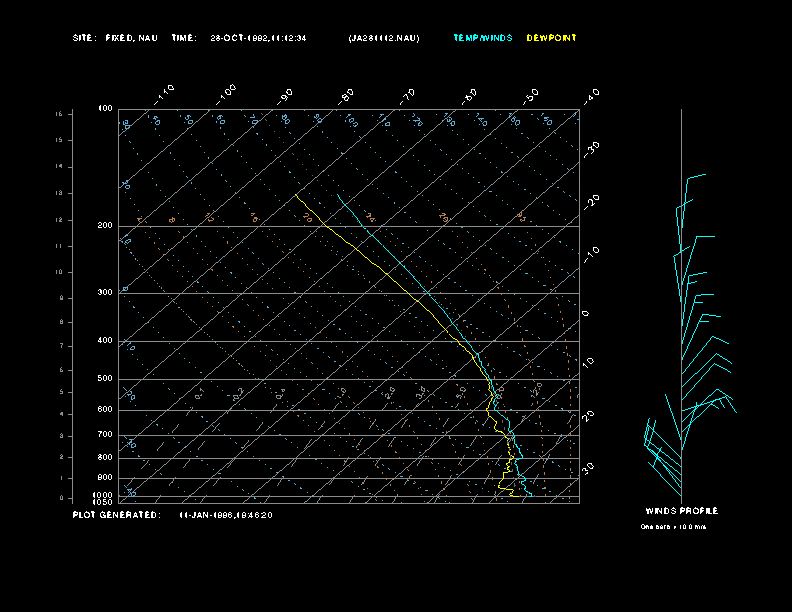Click the cyan 'TEMP/WINDS' legend label
Screen dimensions: 792x612
coord(483,38)
